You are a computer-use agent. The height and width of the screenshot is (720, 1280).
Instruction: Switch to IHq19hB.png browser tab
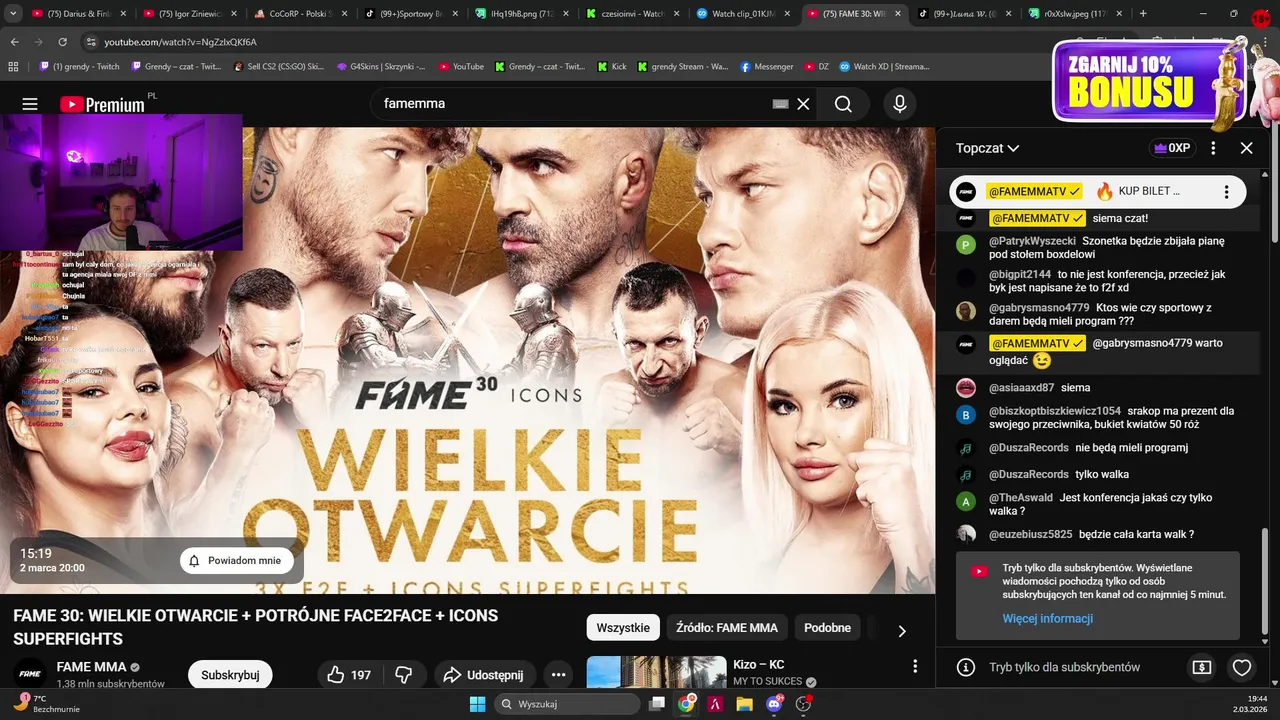click(x=517, y=14)
